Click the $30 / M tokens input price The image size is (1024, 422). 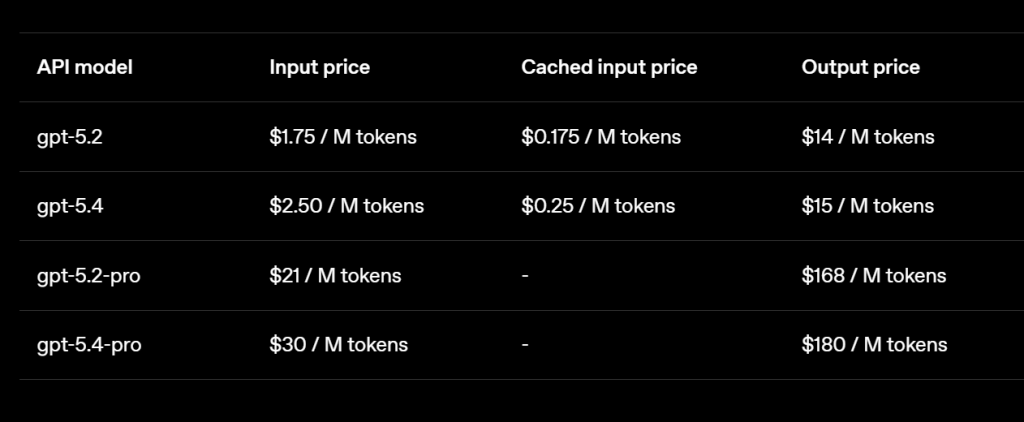(x=338, y=344)
